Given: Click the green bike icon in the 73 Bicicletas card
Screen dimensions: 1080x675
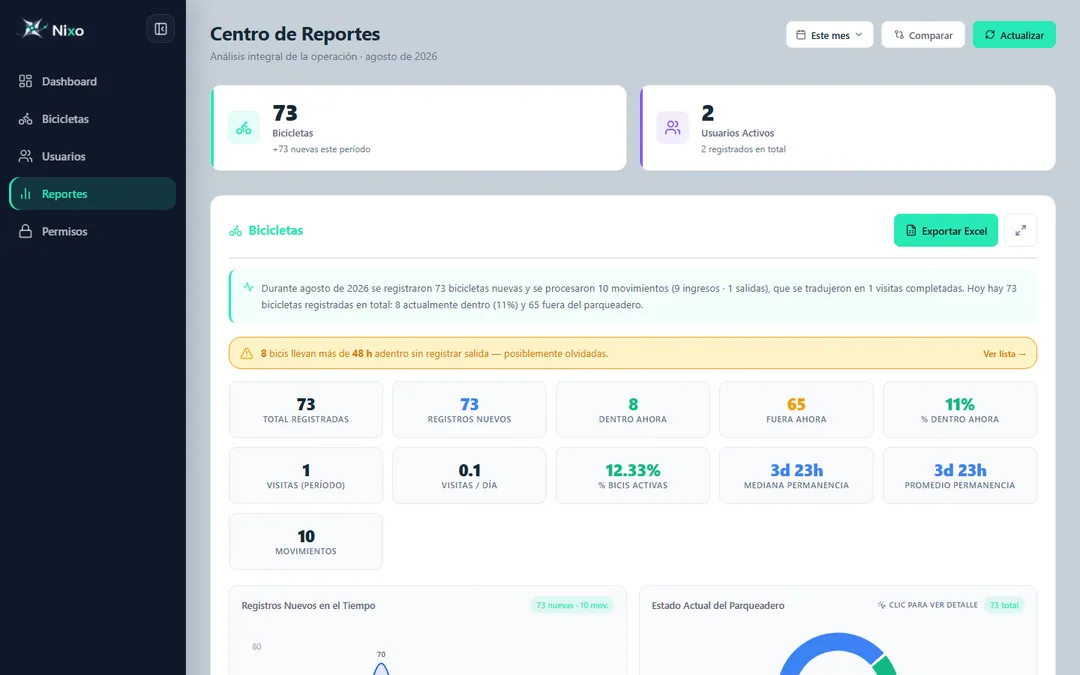Looking at the screenshot, I should (244, 128).
